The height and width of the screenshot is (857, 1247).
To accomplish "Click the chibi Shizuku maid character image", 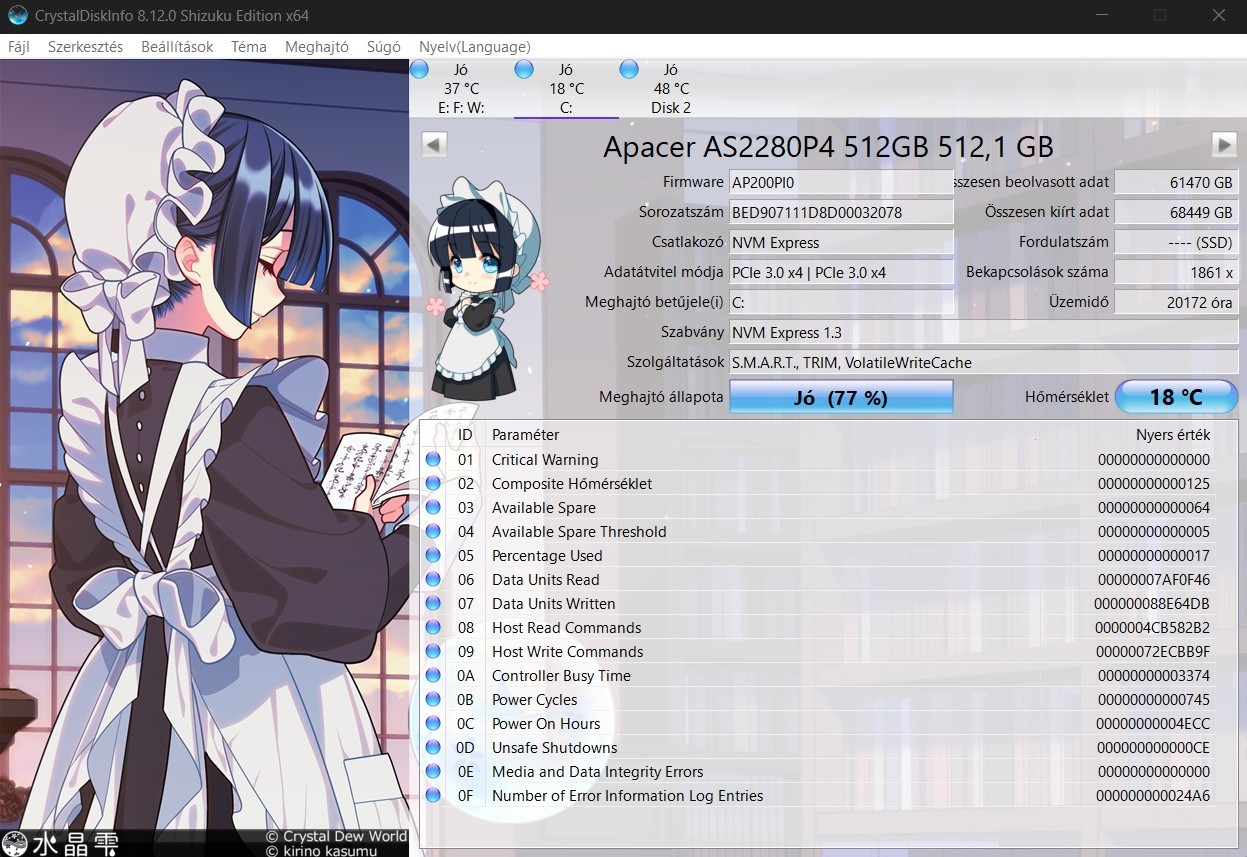I will tap(486, 288).
